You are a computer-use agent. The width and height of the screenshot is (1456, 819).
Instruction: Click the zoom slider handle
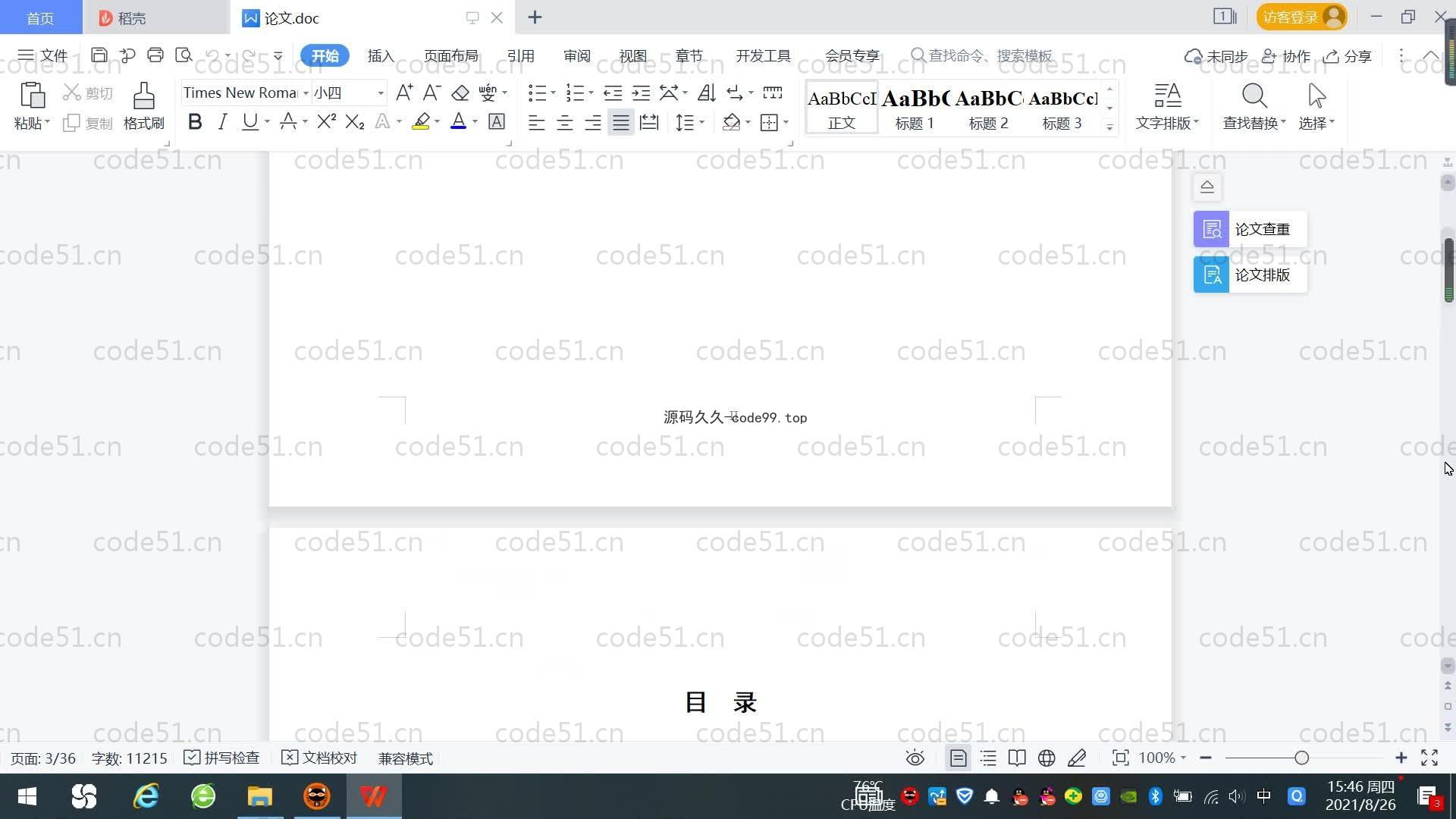(1301, 758)
